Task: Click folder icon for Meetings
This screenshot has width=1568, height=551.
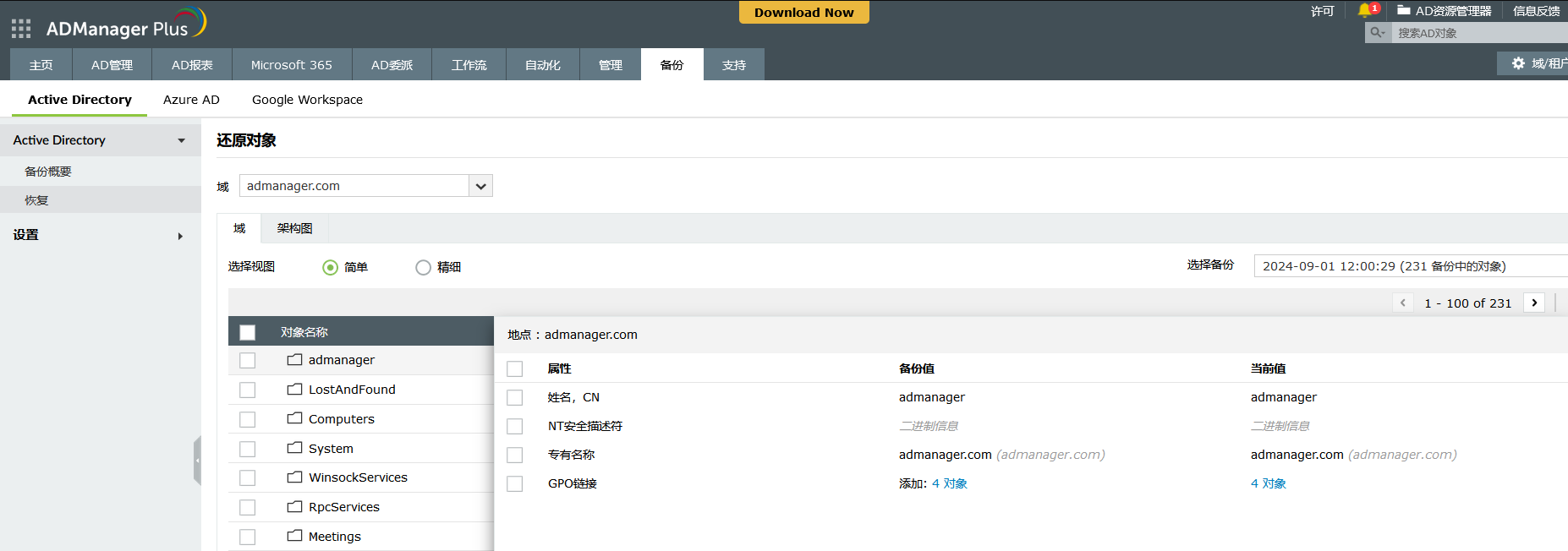Action: tap(294, 536)
